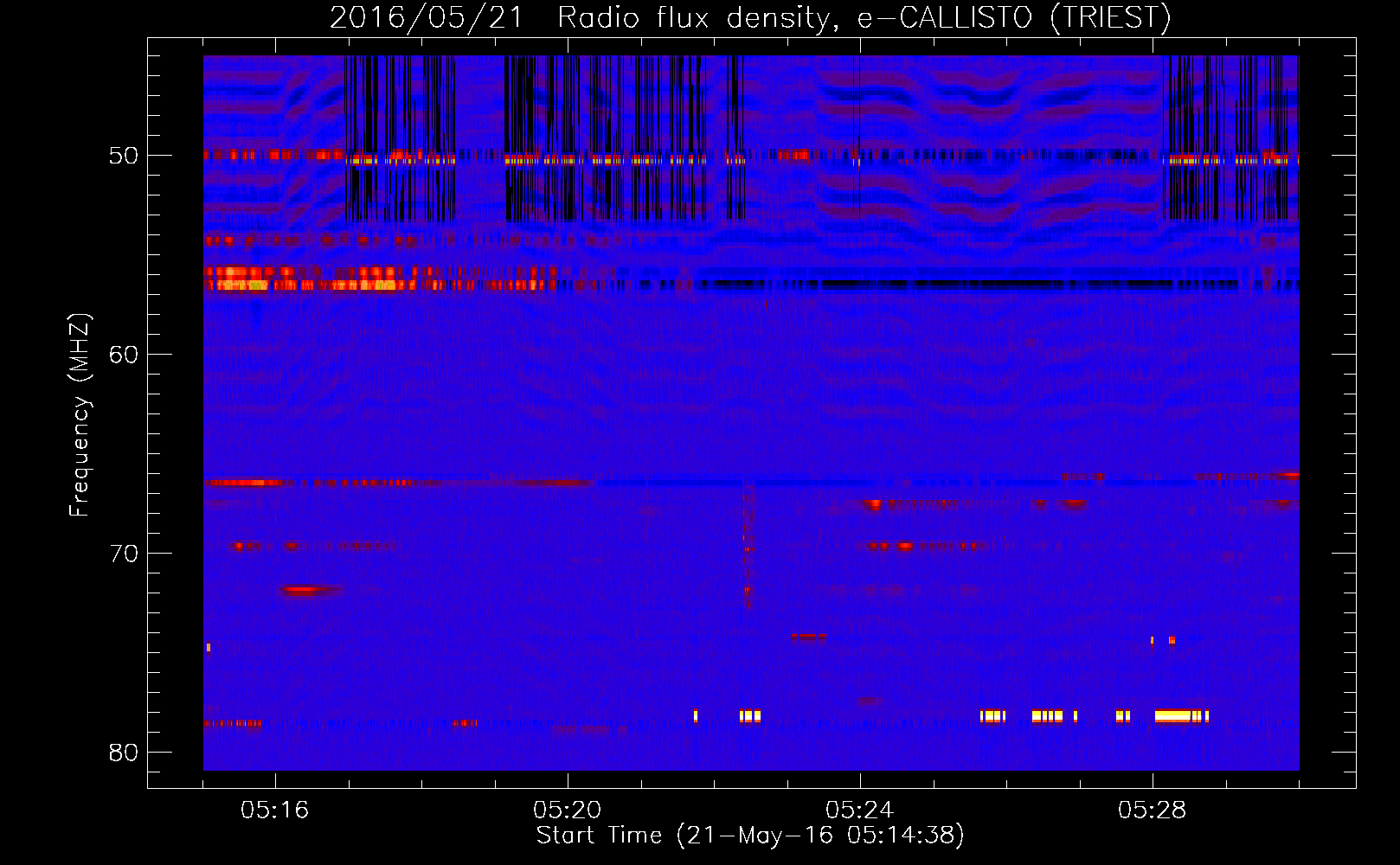Click the '05:20' time axis label
This screenshot has height=865, width=1400.
[568, 811]
